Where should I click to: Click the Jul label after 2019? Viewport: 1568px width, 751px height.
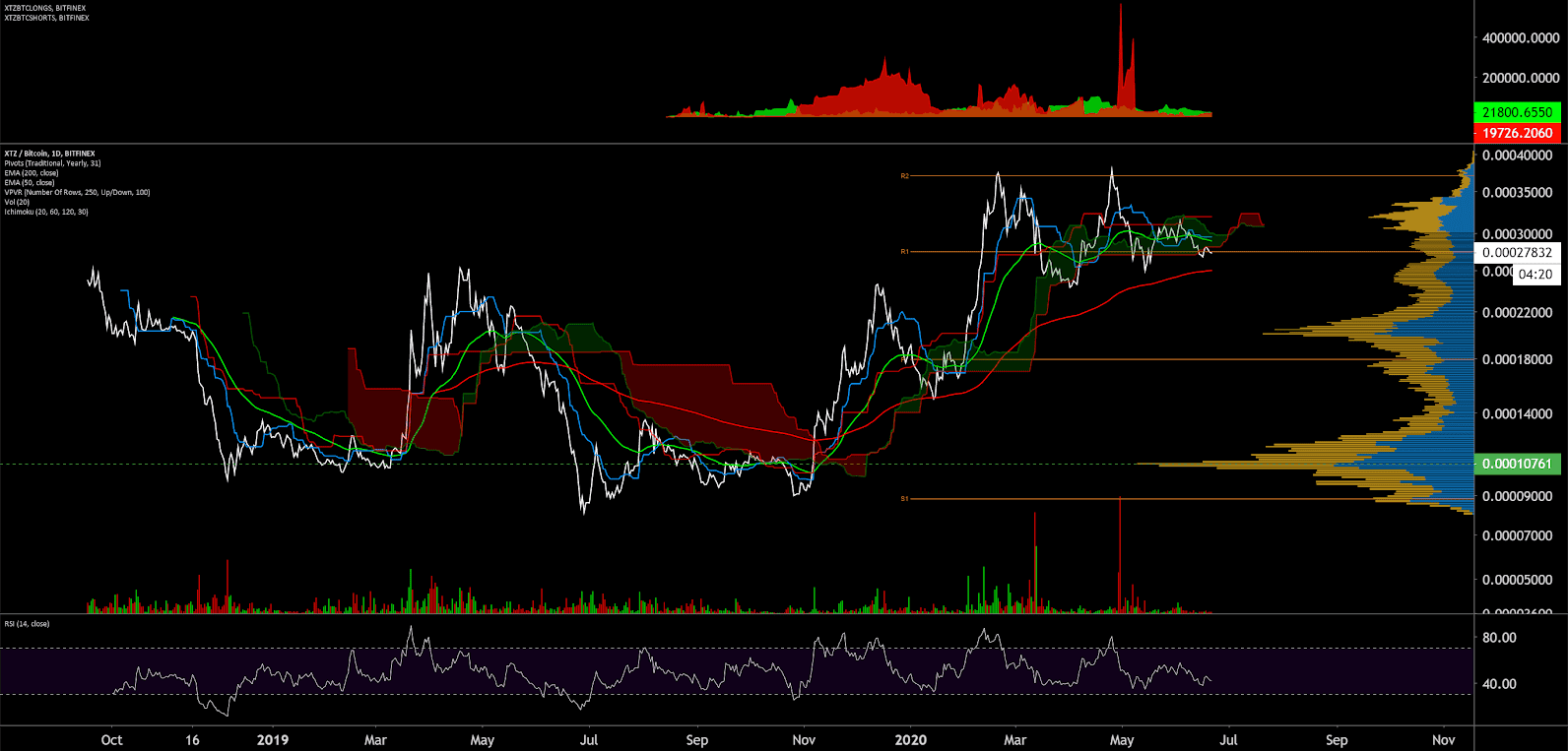589,740
